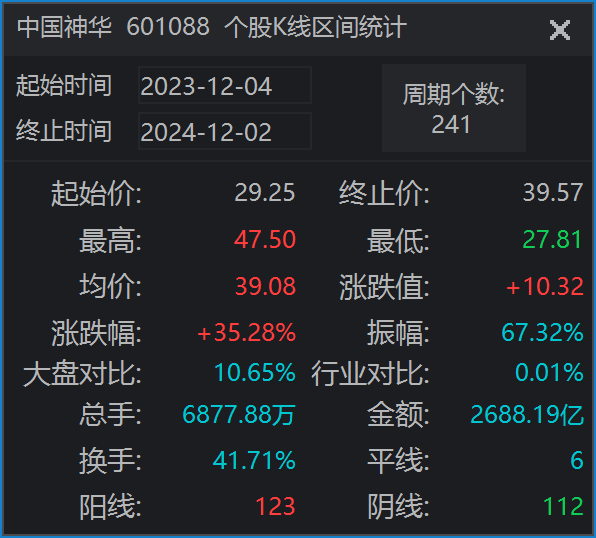Click the 阴线 count 112

[563, 506]
